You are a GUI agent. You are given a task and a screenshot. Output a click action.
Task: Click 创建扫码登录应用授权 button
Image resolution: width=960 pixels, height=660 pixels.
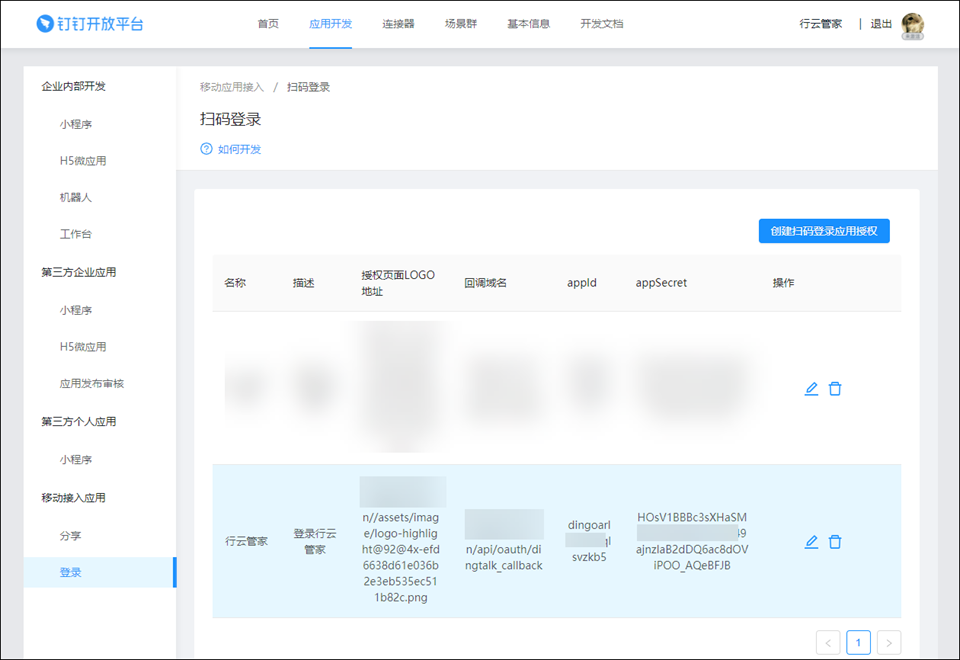click(x=823, y=231)
